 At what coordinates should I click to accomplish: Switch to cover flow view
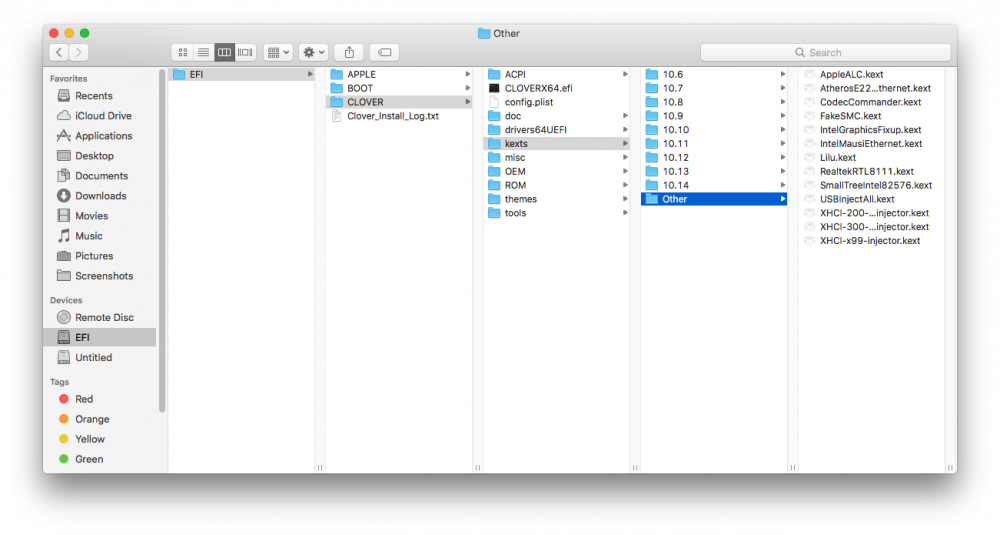click(245, 52)
